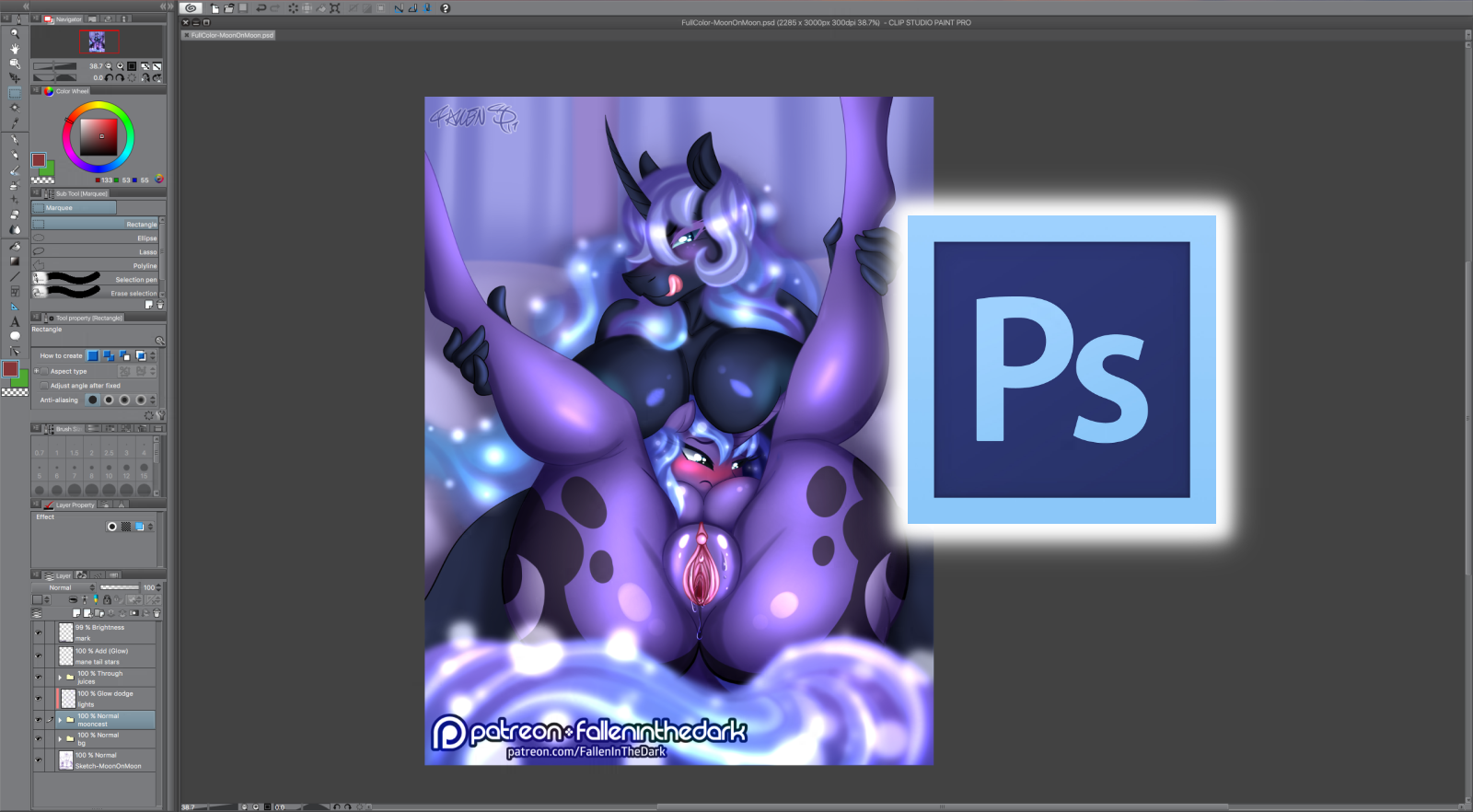
Task: Click the Marquee sub tool group button
Action: tap(74, 208)
